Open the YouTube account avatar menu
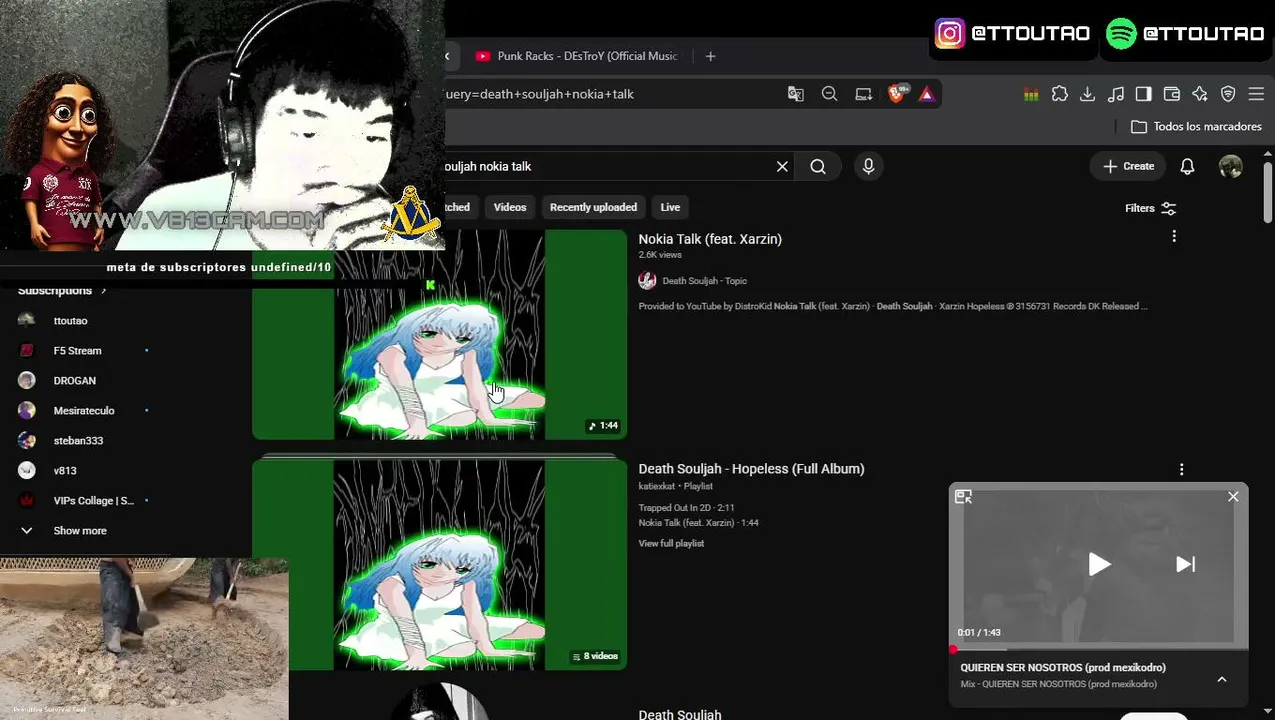 (x=1231, y=167)
